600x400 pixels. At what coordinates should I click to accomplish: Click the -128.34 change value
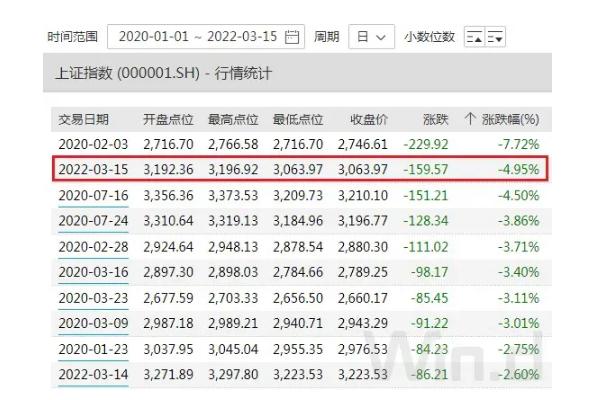(426, 221)
